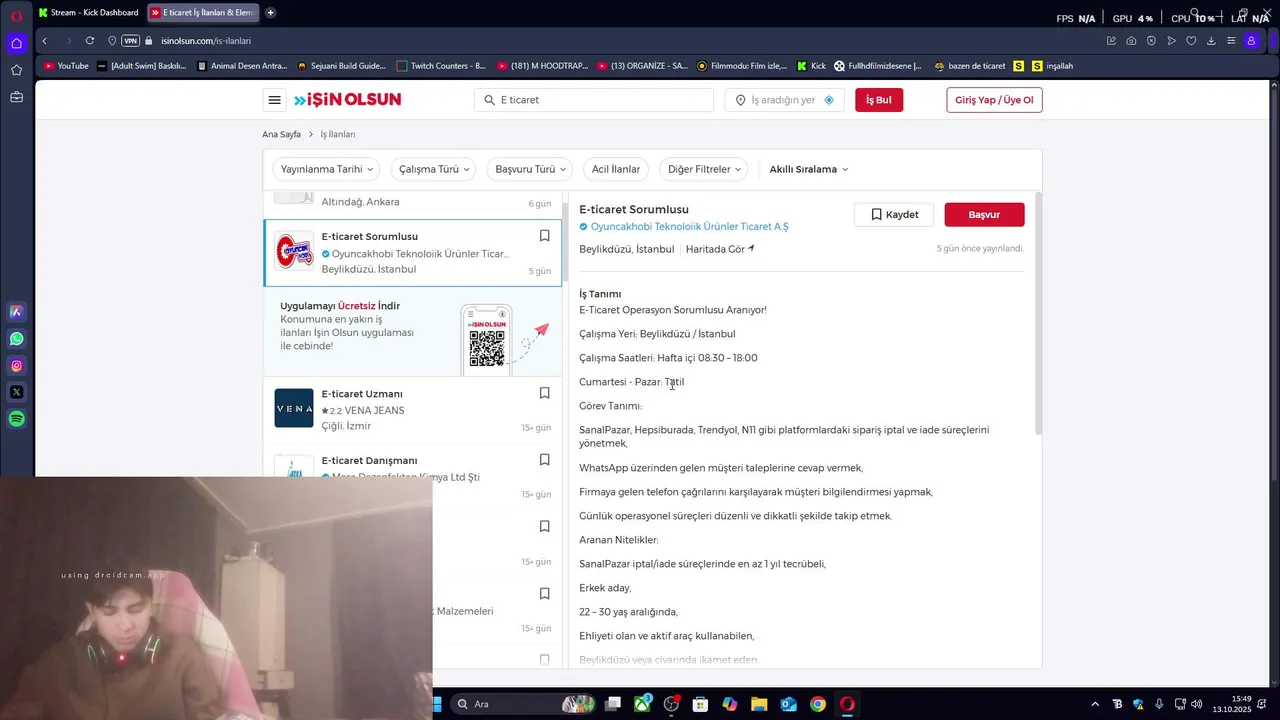Image resolution: width=1280 pixels, height=720 pixels.
Task: Open Microsoft Store from taskbar
Action: [700, 704]
